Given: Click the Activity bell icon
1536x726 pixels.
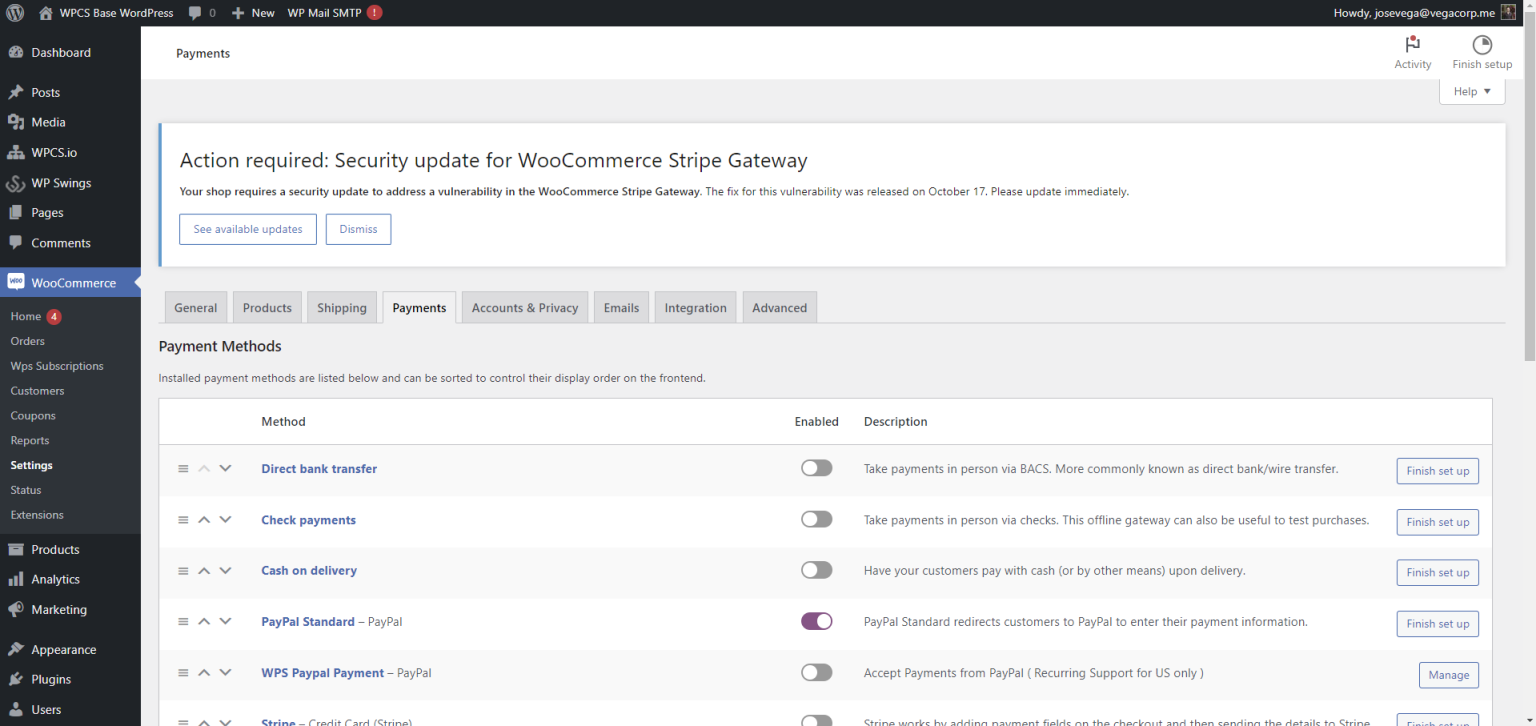Looking at the screenshot, I should point(1412,45).
